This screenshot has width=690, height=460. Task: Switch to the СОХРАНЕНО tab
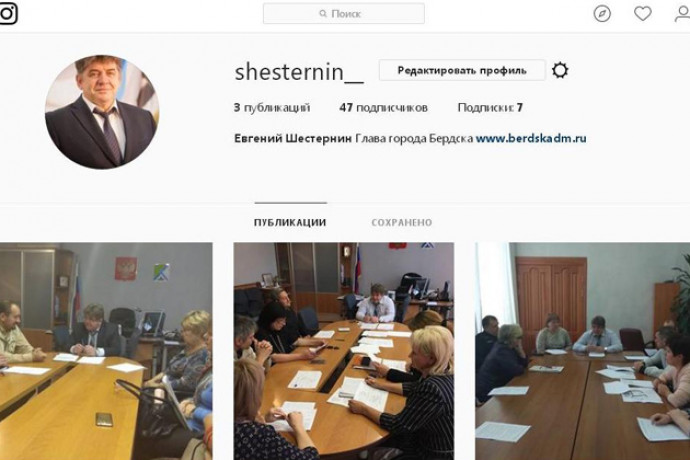[x=402, y=223]
